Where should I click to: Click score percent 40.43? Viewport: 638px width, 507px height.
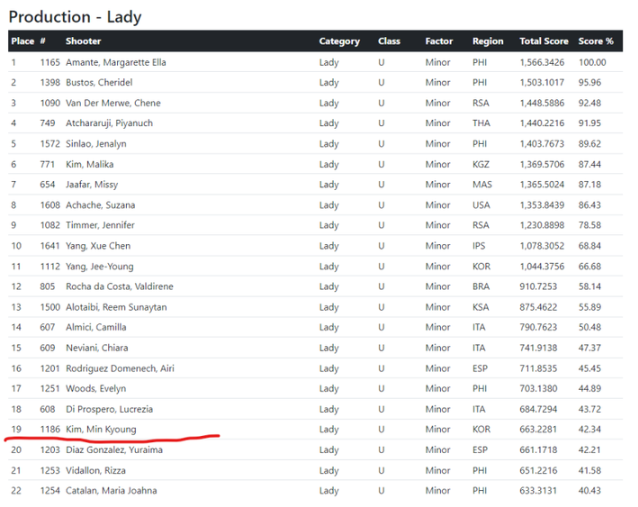590,490
